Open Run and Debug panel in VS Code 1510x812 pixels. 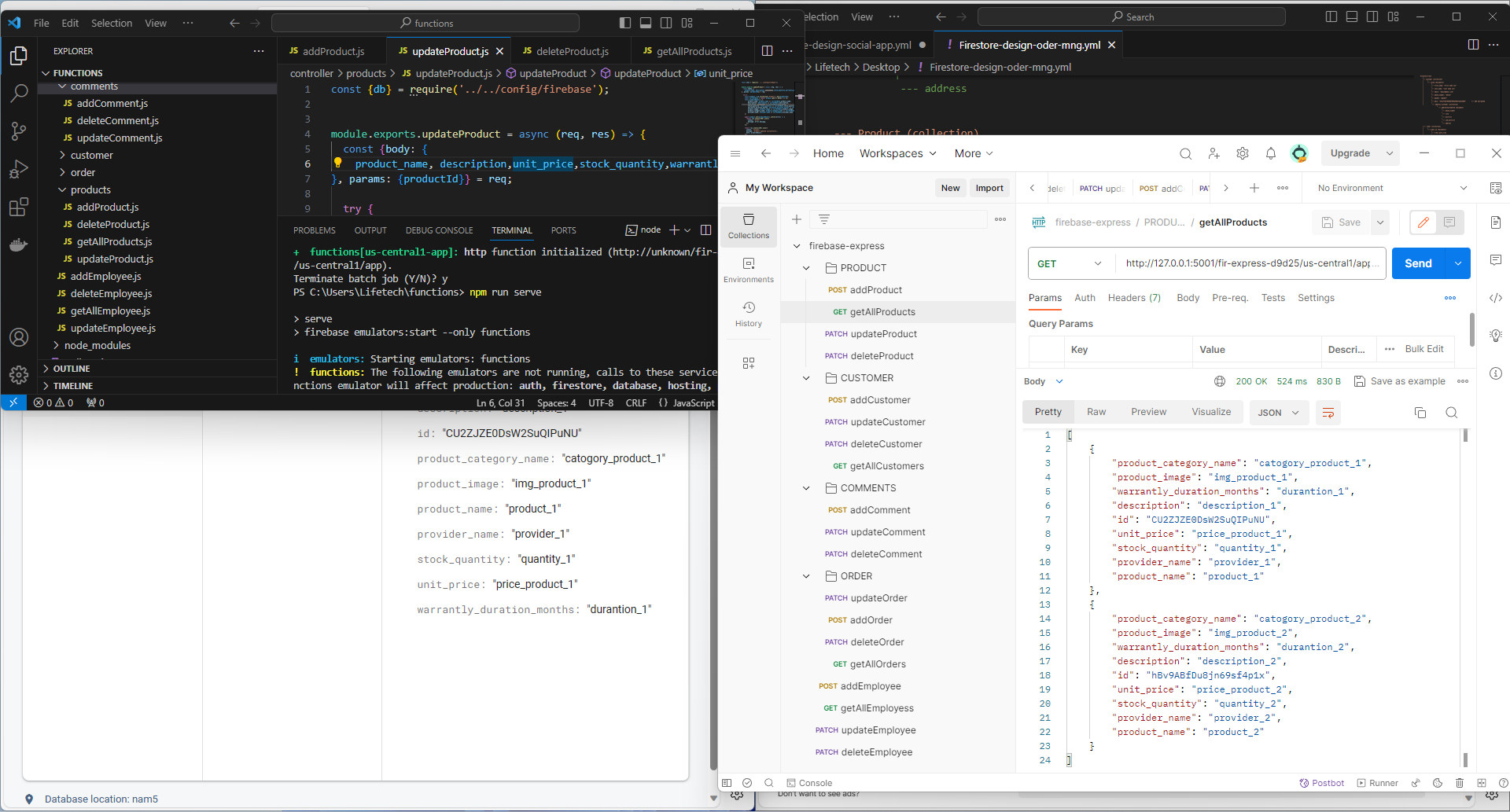pos(19,169)
